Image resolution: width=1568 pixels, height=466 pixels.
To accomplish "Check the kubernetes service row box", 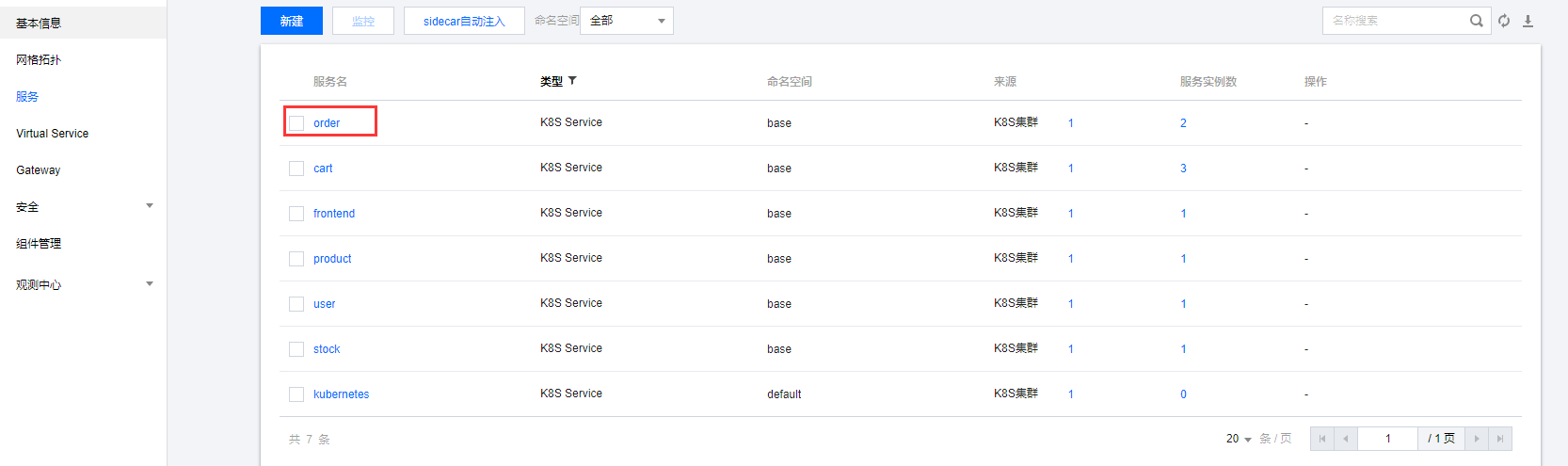I will click(x=296, y=394).
